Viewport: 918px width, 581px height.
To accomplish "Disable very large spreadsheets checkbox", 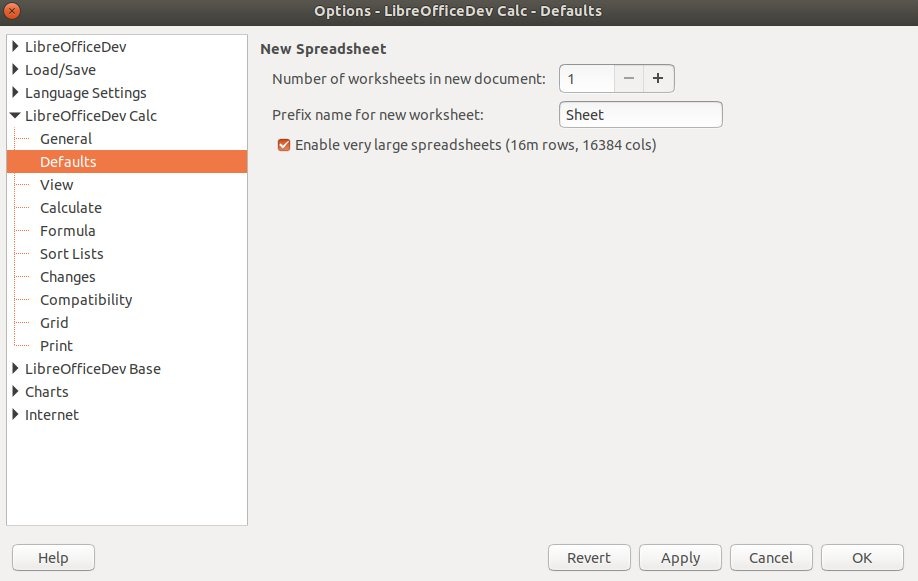I will (284, 145).
